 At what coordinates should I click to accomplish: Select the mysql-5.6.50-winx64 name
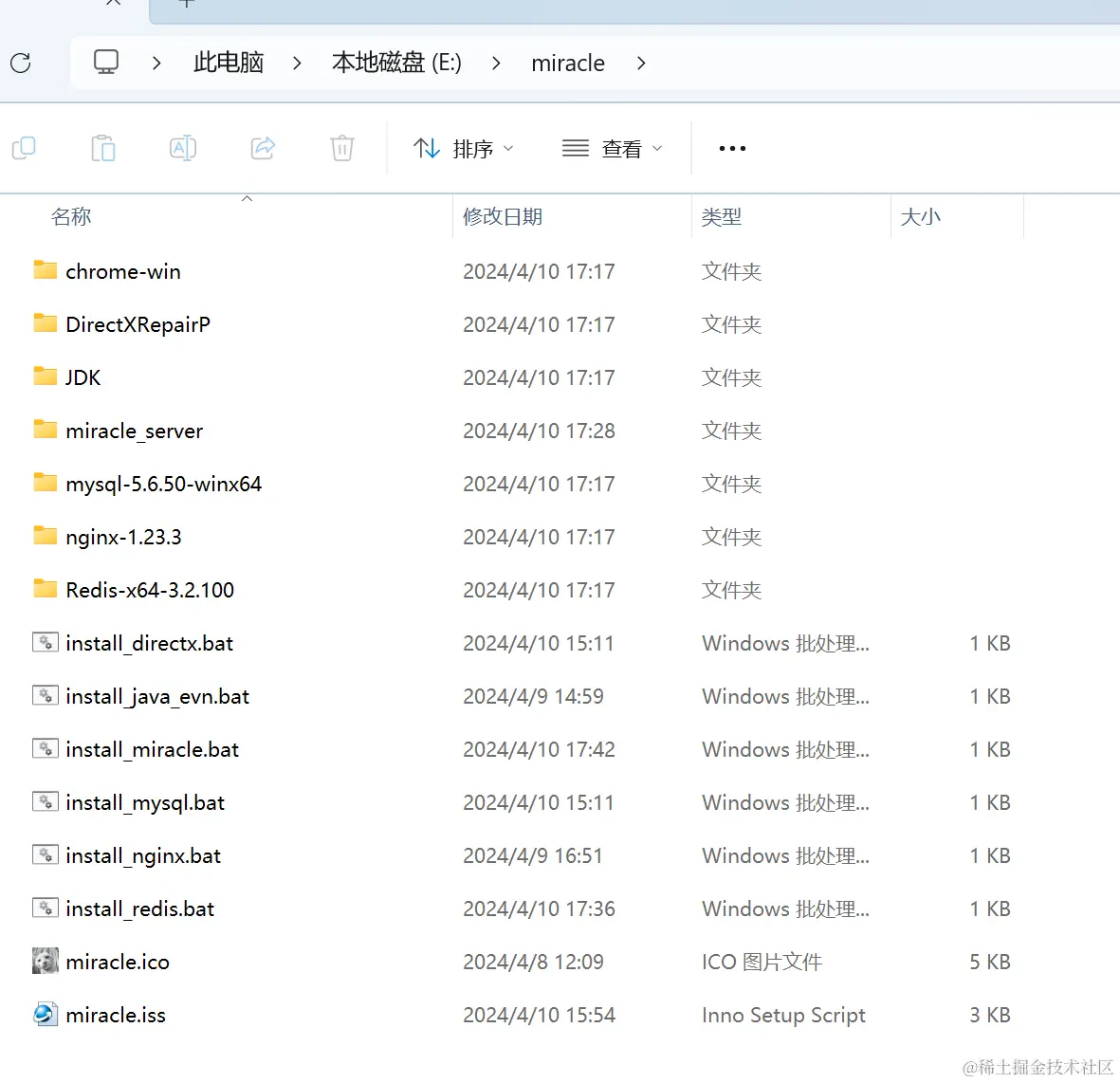pyautogui.click(x=163, y=484)
